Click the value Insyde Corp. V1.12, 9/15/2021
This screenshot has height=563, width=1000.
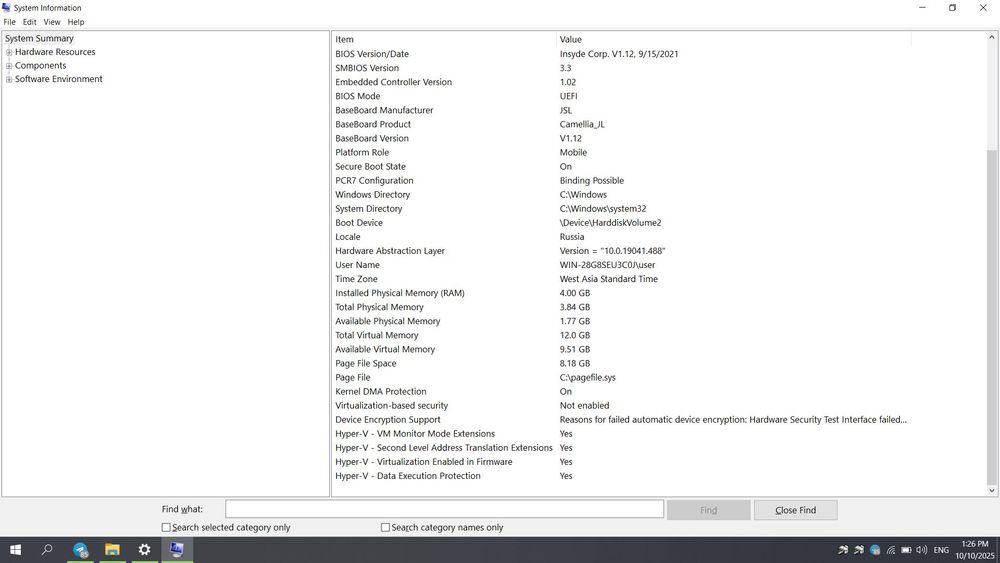point(619,54)
